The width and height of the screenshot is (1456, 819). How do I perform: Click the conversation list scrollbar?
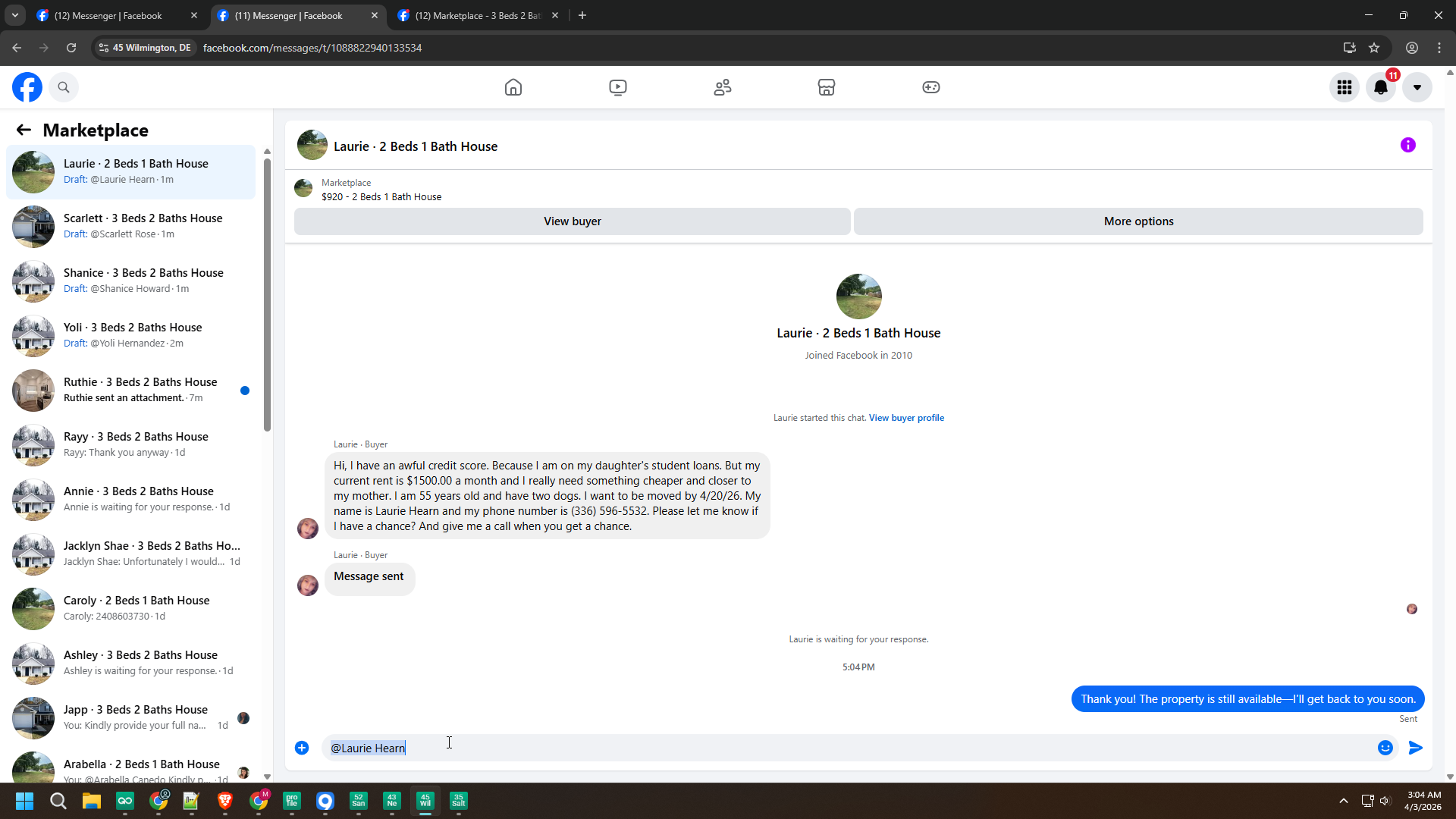(267, 293)
